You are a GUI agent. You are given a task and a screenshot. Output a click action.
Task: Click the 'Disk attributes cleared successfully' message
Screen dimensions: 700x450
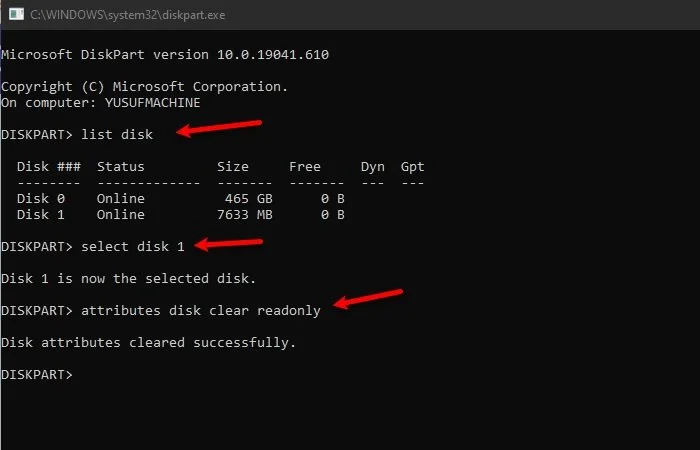point(149,343)
